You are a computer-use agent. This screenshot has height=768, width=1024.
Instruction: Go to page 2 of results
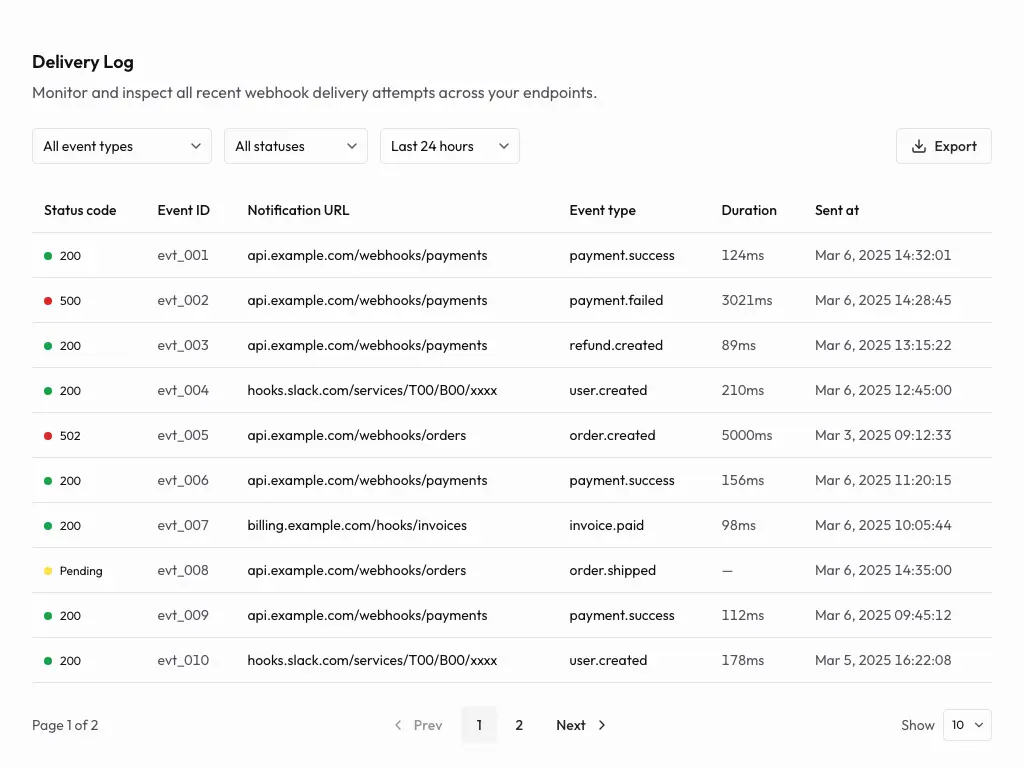point(519,725)
